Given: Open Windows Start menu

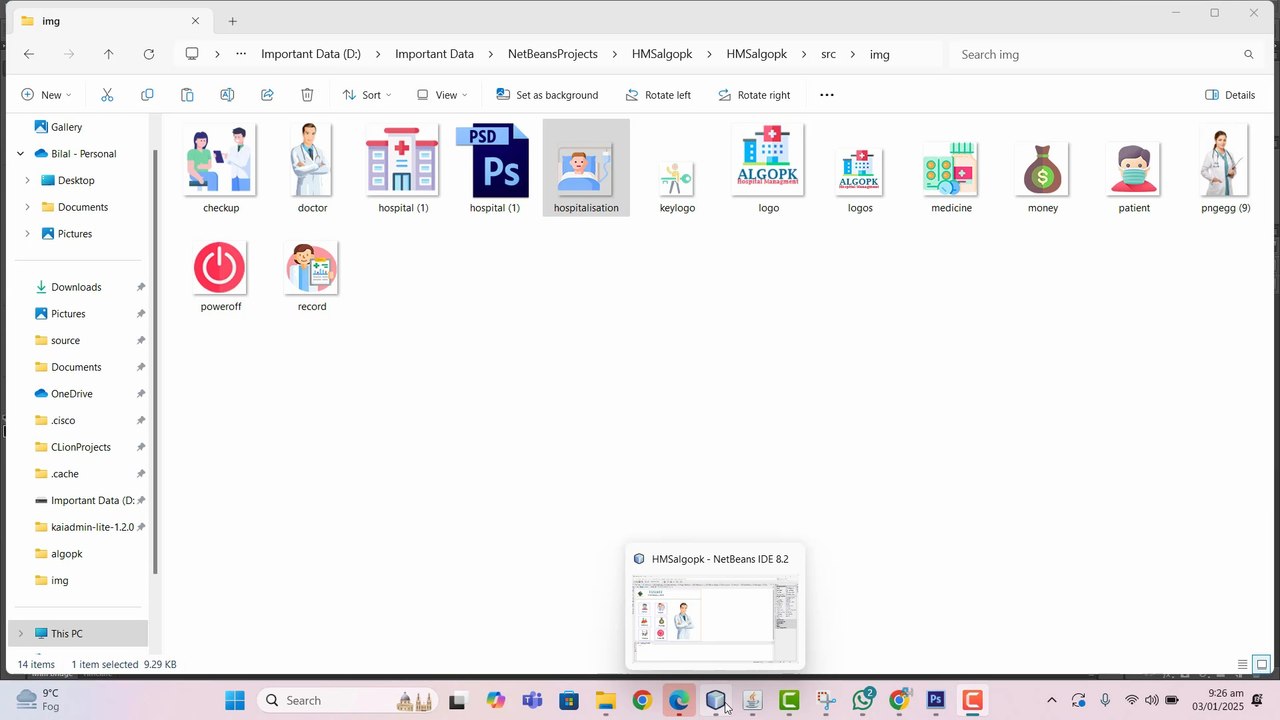Looking at the screenshot, I should point(235,700).
